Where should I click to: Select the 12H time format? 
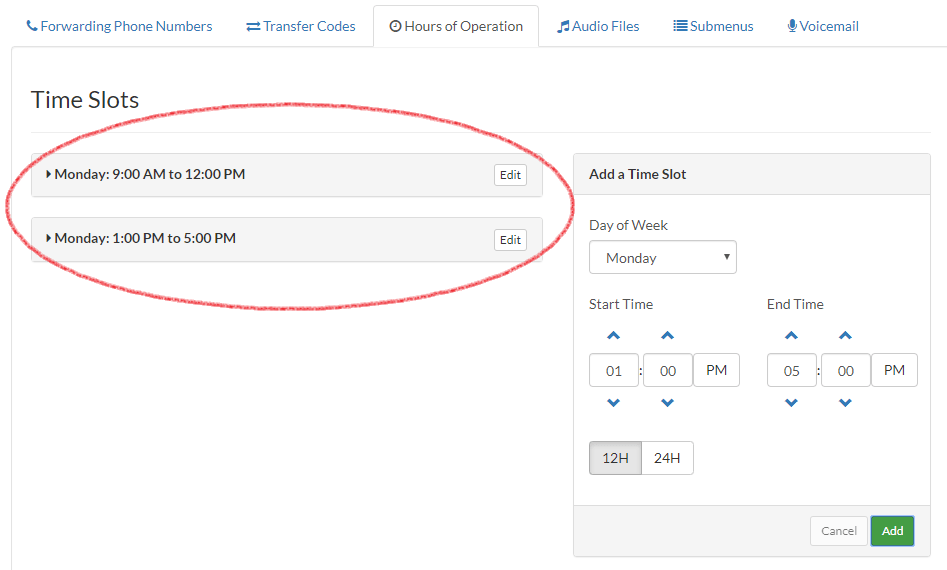[615, 458]
